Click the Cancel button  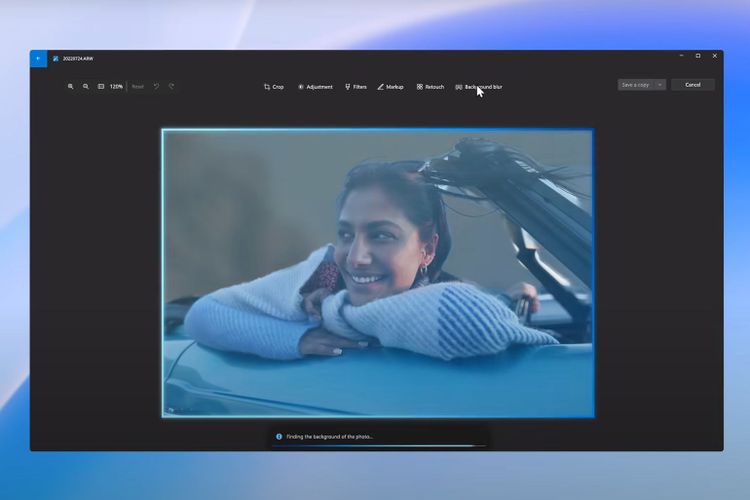pyautogui.click(x=692, y=85)
